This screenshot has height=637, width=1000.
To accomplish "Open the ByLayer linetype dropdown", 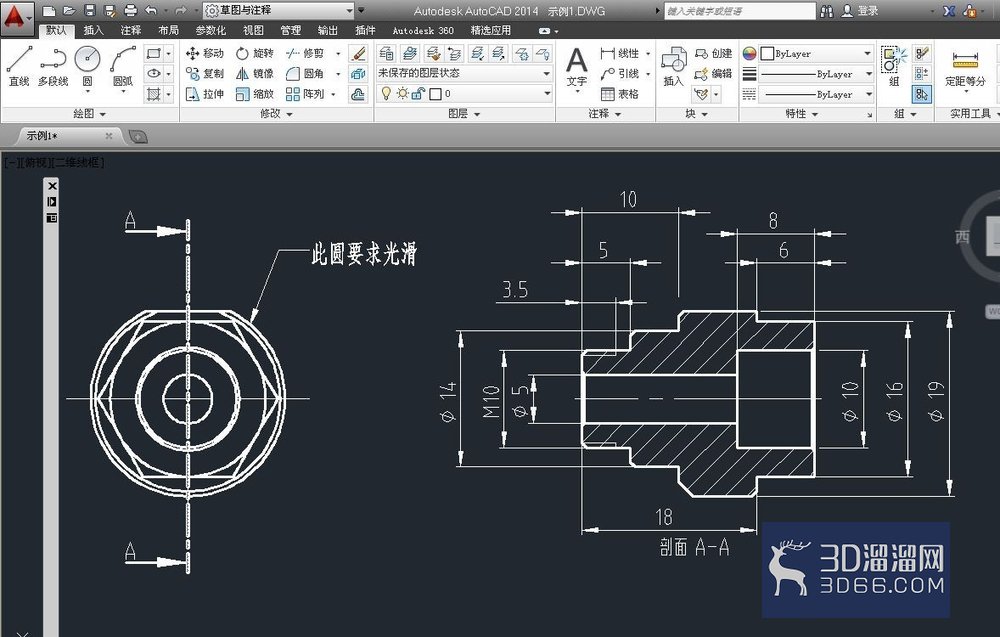I will (x=816, y=94).
